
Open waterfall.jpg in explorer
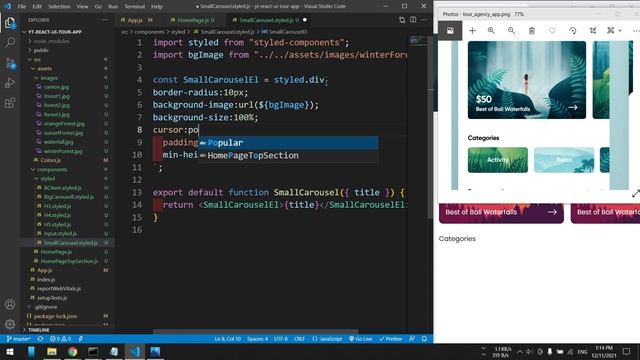point(58,142)
